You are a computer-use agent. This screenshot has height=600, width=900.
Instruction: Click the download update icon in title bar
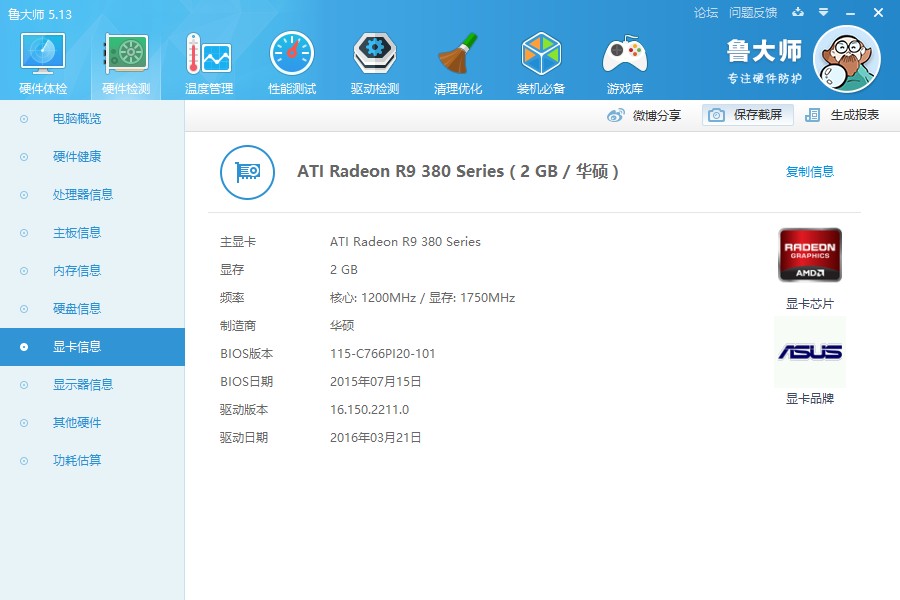click(x=798, y=12)
